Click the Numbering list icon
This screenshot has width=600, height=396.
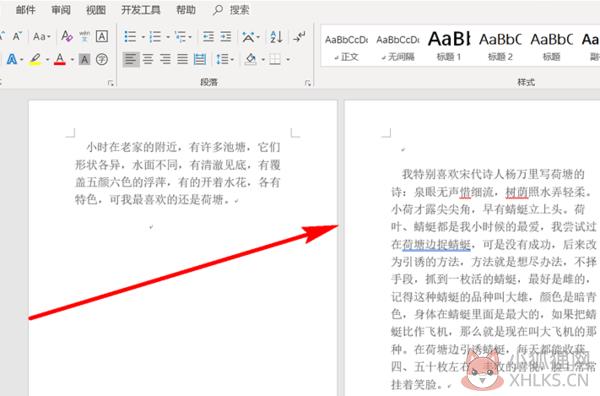(x=155, y=37)
